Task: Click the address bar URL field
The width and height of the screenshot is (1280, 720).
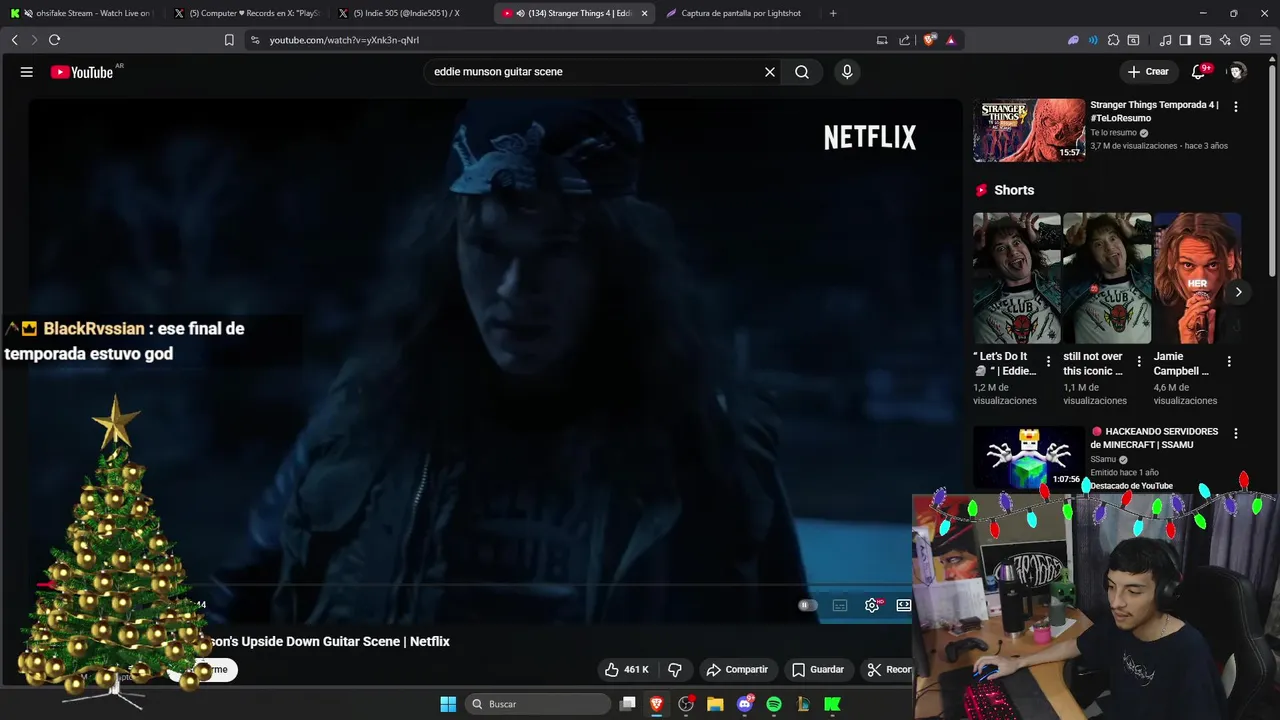Action: pos(560,40)
